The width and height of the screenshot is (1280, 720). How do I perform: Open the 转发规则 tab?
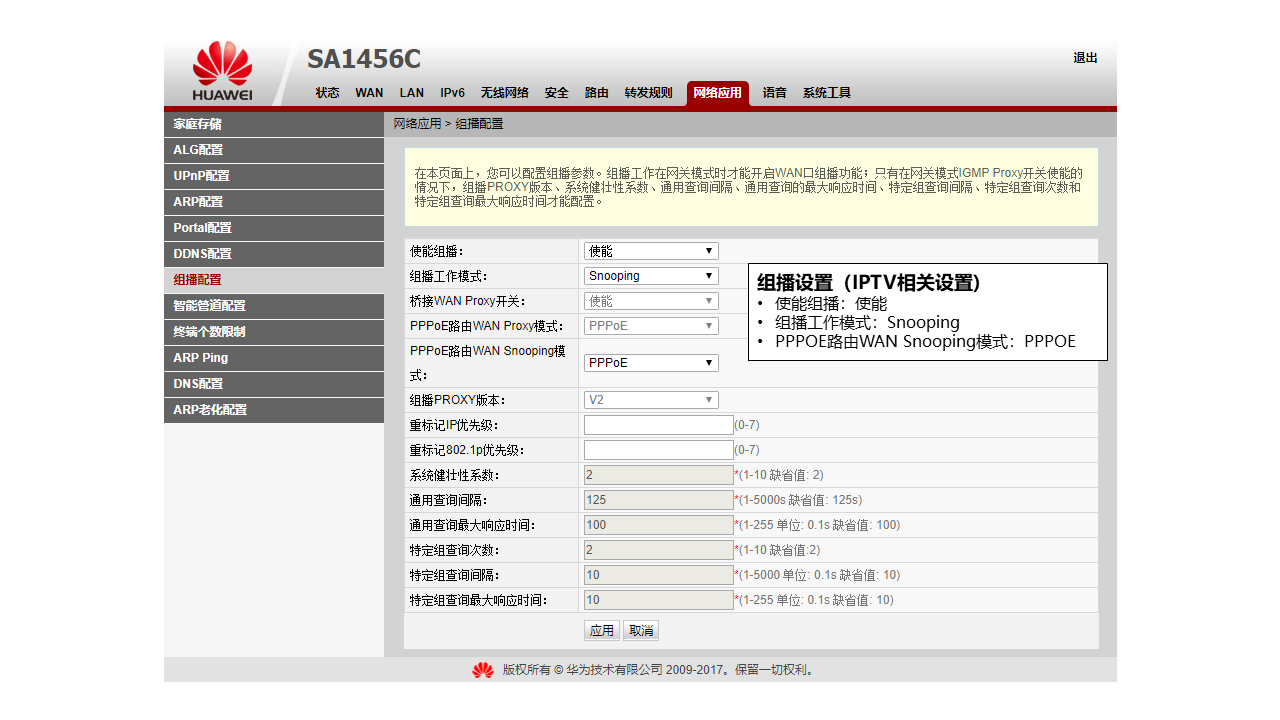[x=648, y=93]
